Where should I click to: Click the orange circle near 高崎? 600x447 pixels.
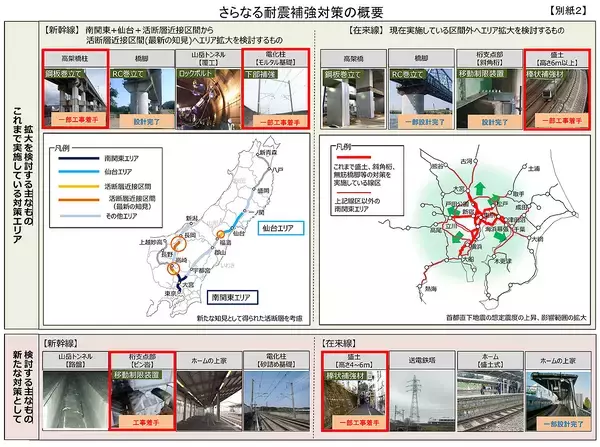(x=173, y=269)
